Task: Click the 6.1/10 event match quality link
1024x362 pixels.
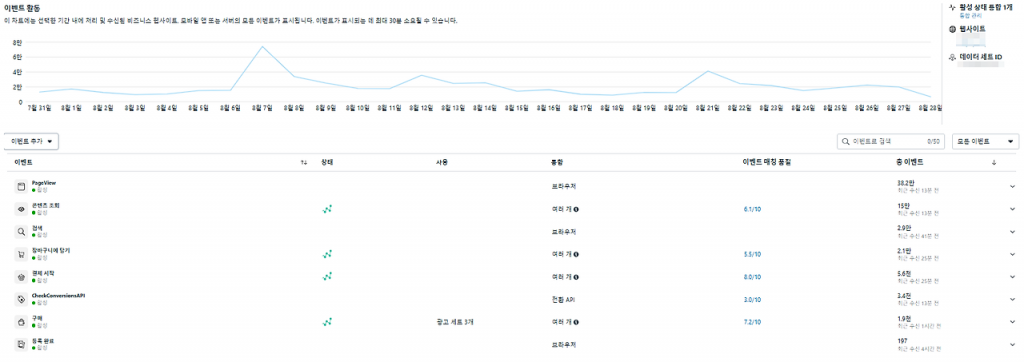Action: click(x=752, y=209)
